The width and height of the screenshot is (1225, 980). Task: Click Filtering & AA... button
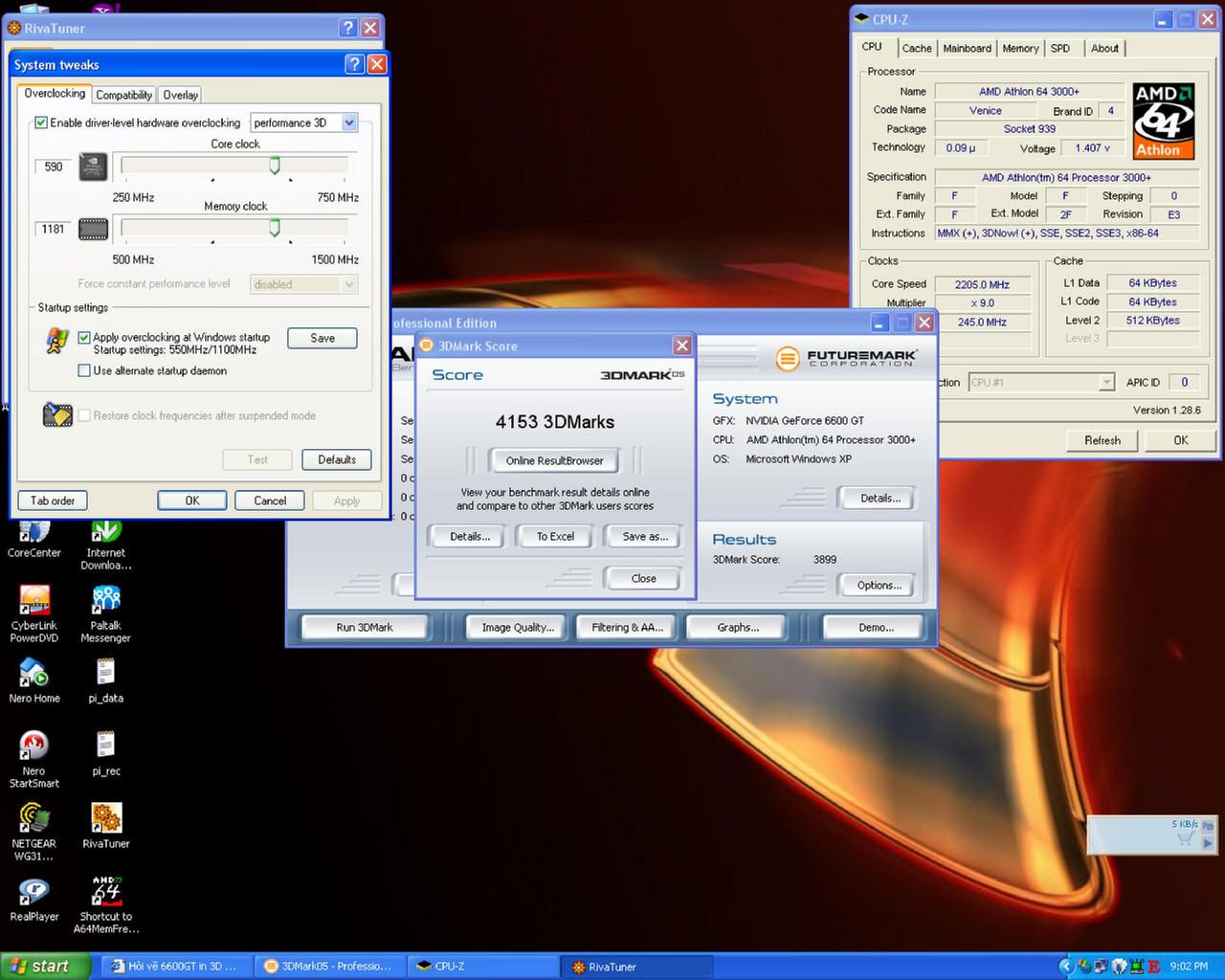(627, 627)
